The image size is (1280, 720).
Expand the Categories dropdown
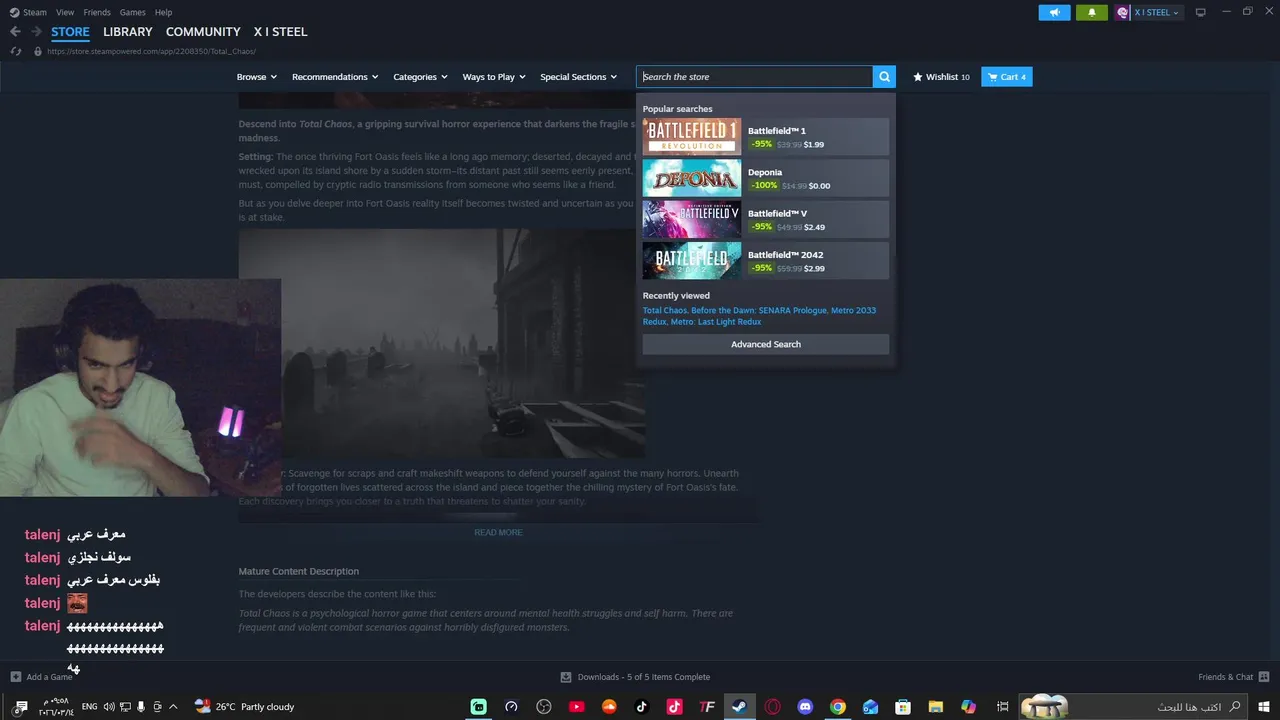pos(420,77)
